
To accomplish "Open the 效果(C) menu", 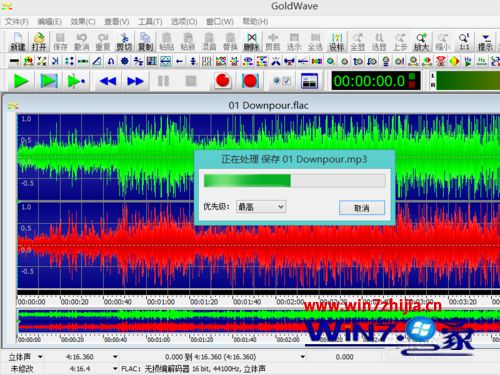I will click(x=83, y=22).
